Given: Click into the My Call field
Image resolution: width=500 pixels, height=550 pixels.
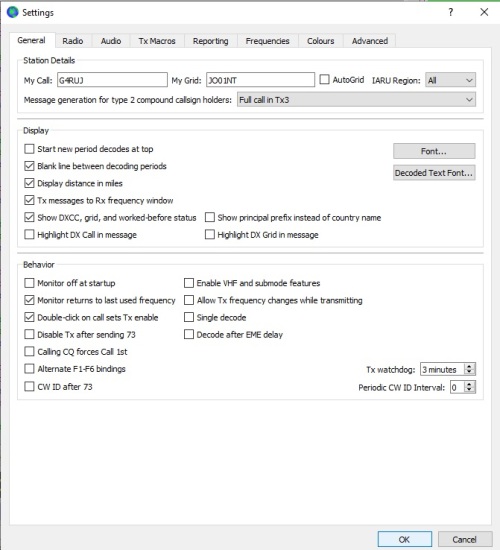Looking at the screenshot, I should (112, 80).
